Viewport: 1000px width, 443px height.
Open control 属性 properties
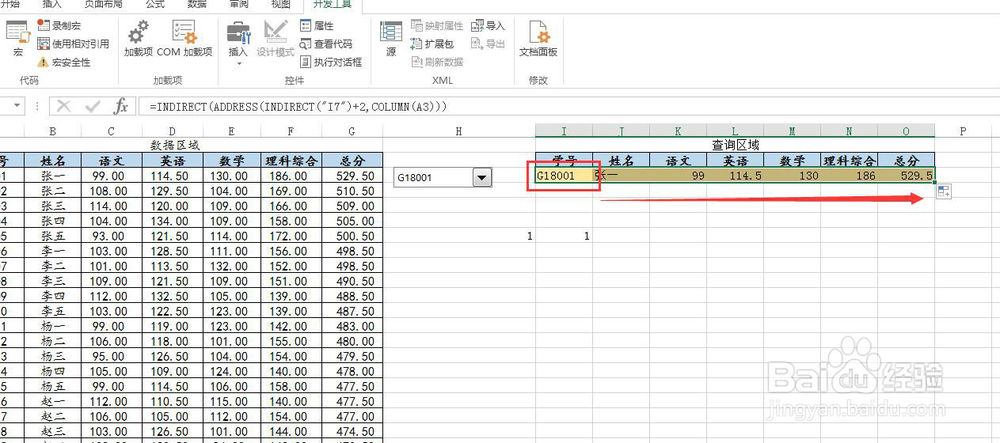coord(317,25)
